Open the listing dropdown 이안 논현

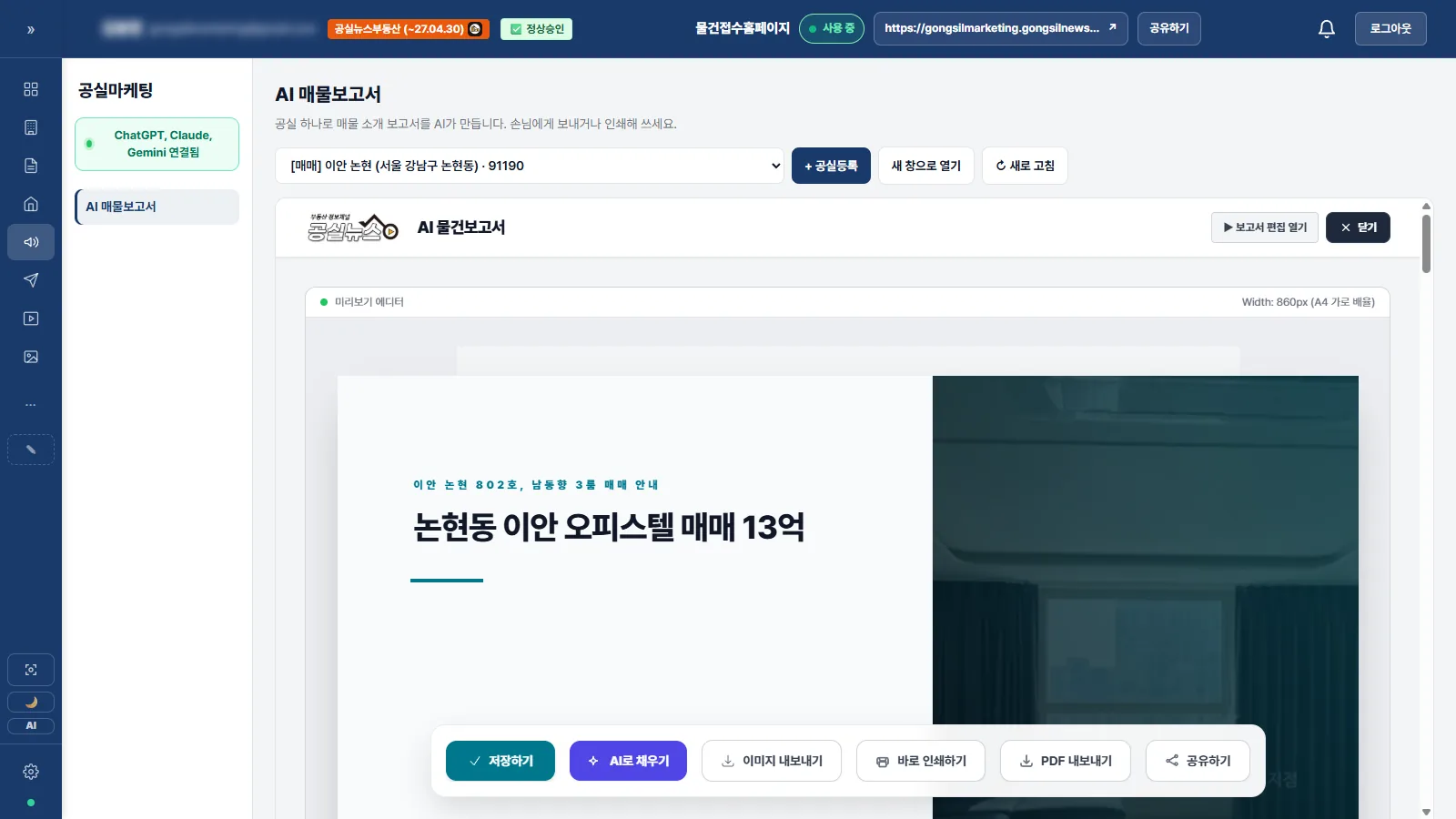point(530,166)
